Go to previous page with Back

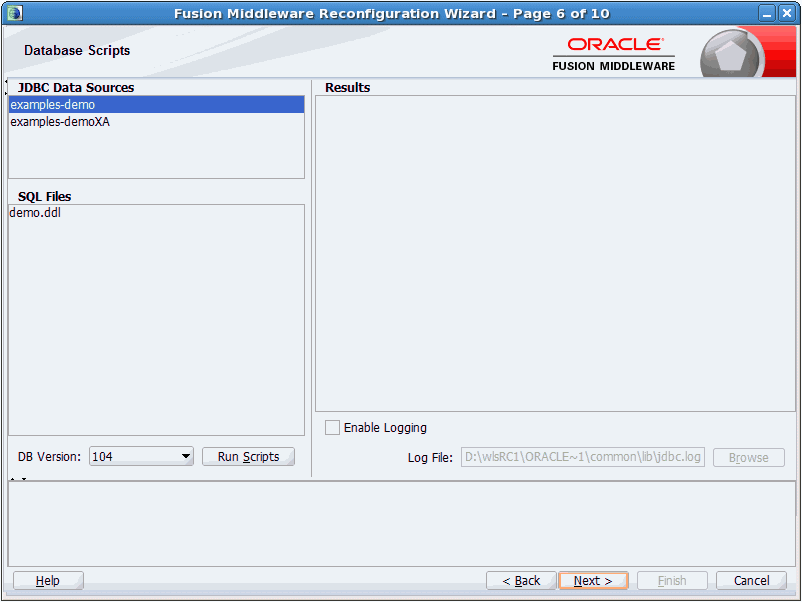pos(521,581)
